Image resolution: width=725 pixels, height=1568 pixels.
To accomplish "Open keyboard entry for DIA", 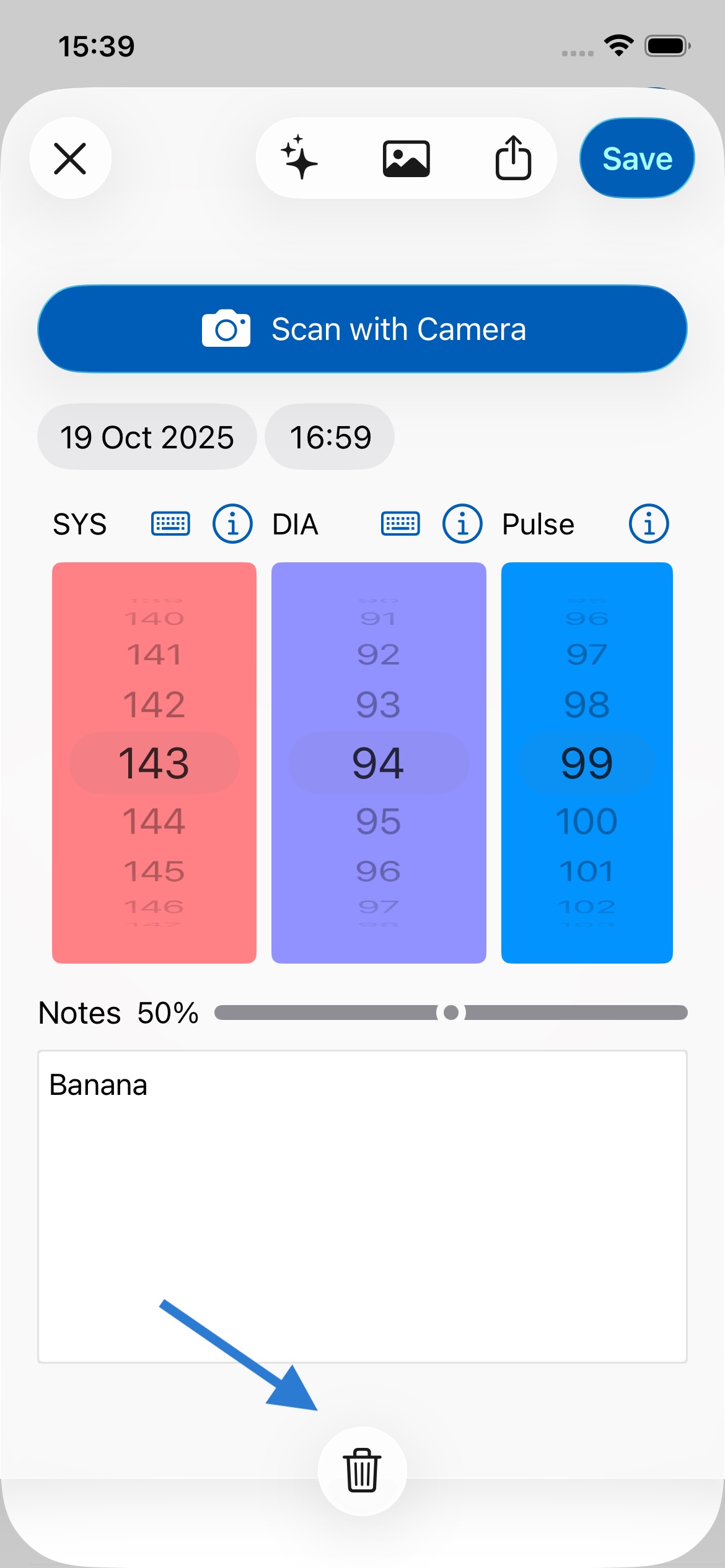I will pos(400,524).
